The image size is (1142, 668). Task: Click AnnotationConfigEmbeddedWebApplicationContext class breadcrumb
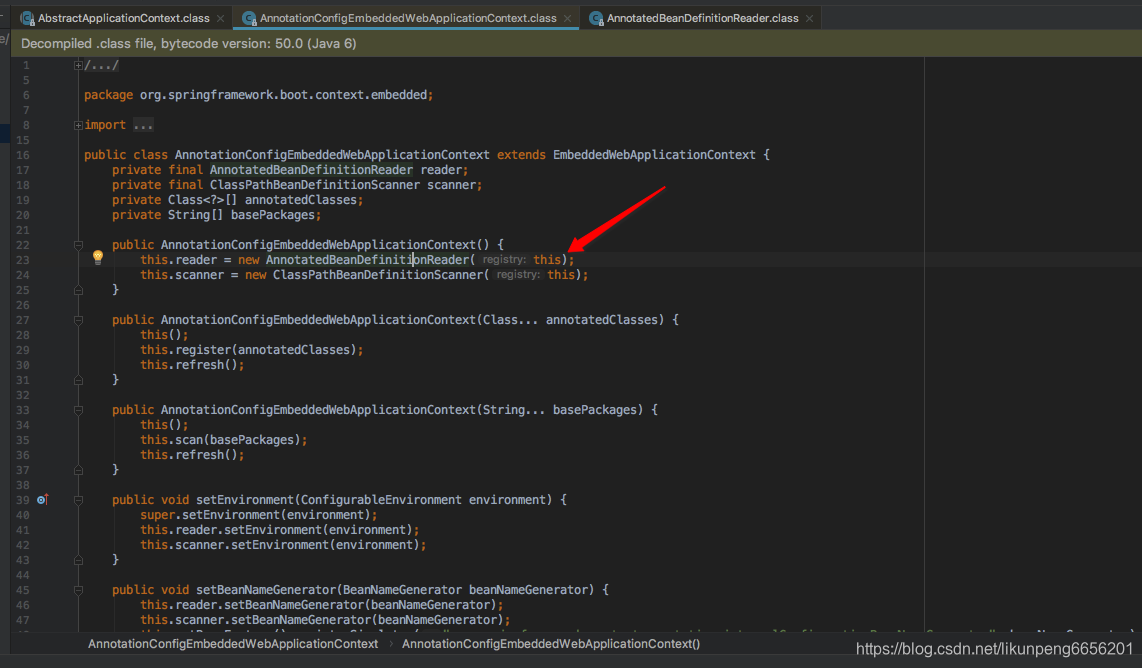pos(233,644)
